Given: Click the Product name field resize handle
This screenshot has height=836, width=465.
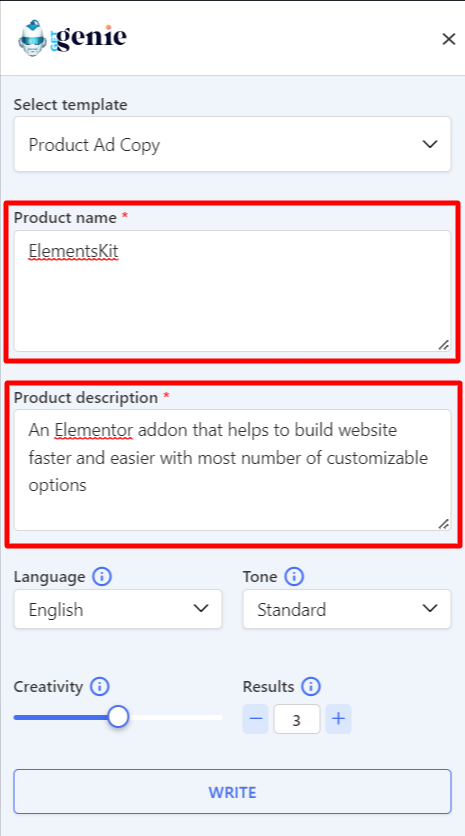Looking at the screenshot, I should point(444,345).
